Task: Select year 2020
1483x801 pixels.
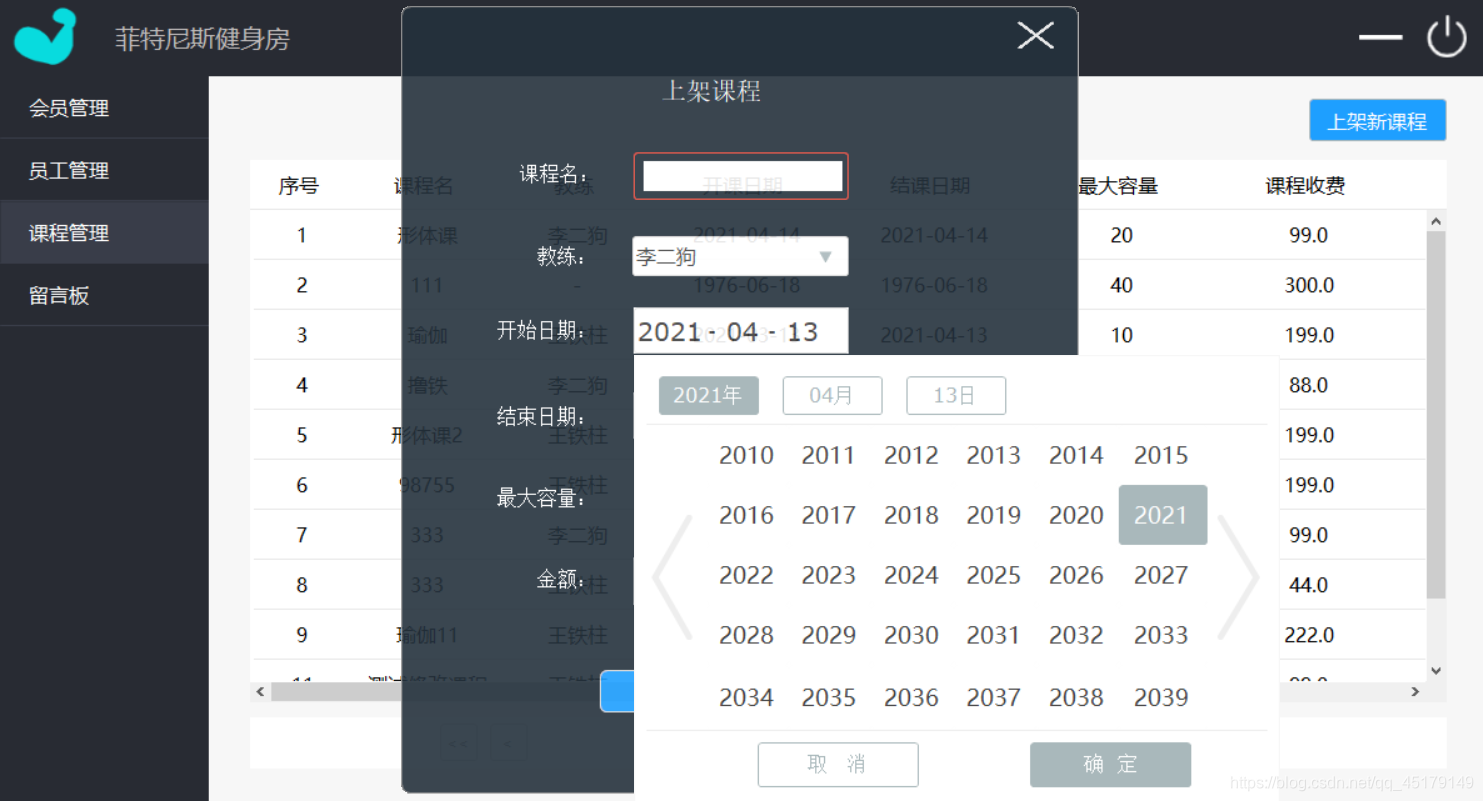Action: tap(1076, 515)
